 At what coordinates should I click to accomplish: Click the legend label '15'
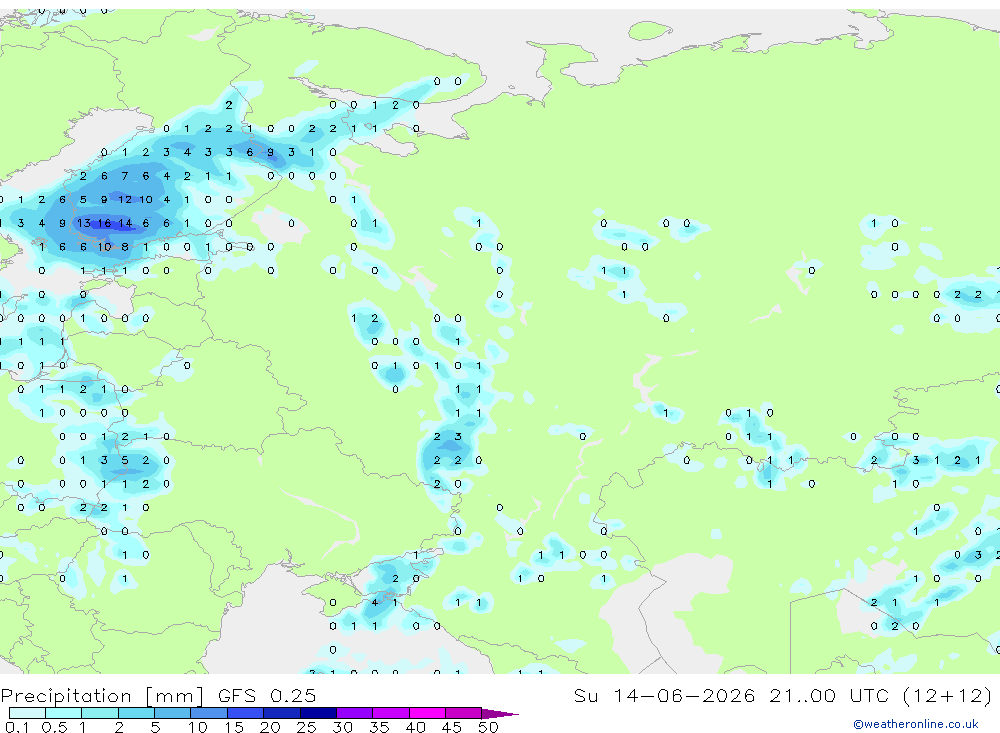[233, 727]
